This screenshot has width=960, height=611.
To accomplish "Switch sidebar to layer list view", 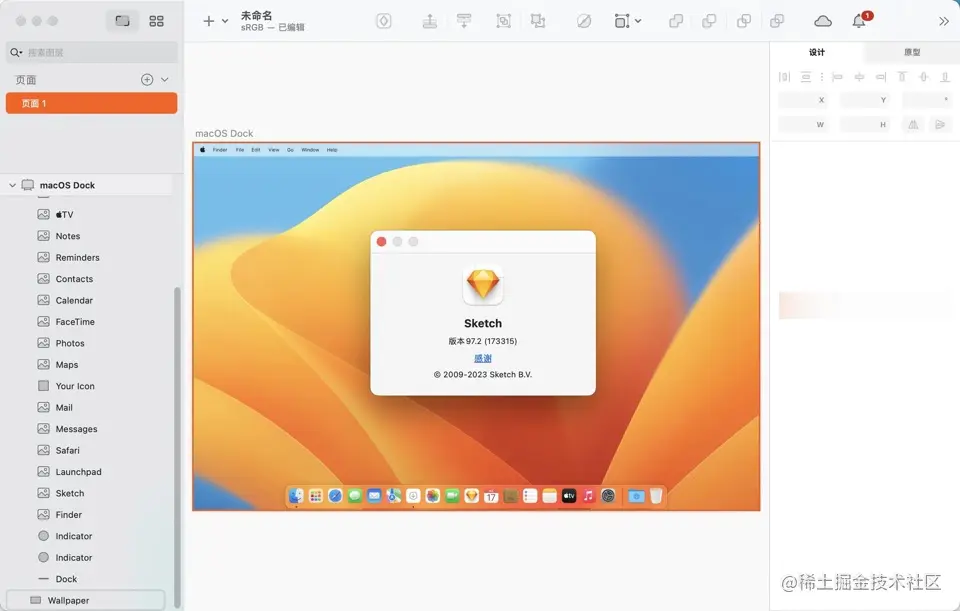I will 122,21.
